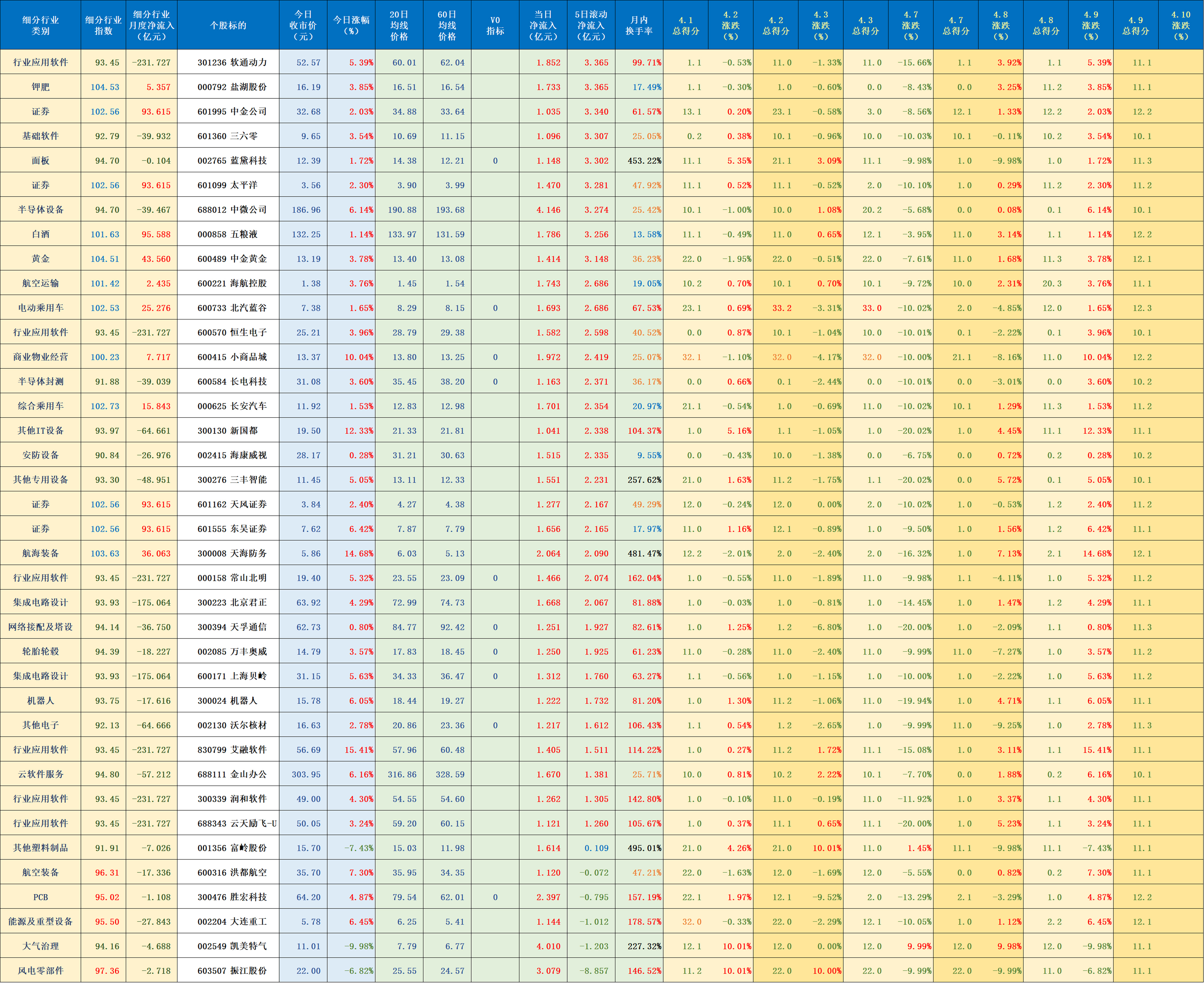The image size is (1204, 983).
Task: Click stock cell 002549 凯美特气
Action: (x=228, y=946)
